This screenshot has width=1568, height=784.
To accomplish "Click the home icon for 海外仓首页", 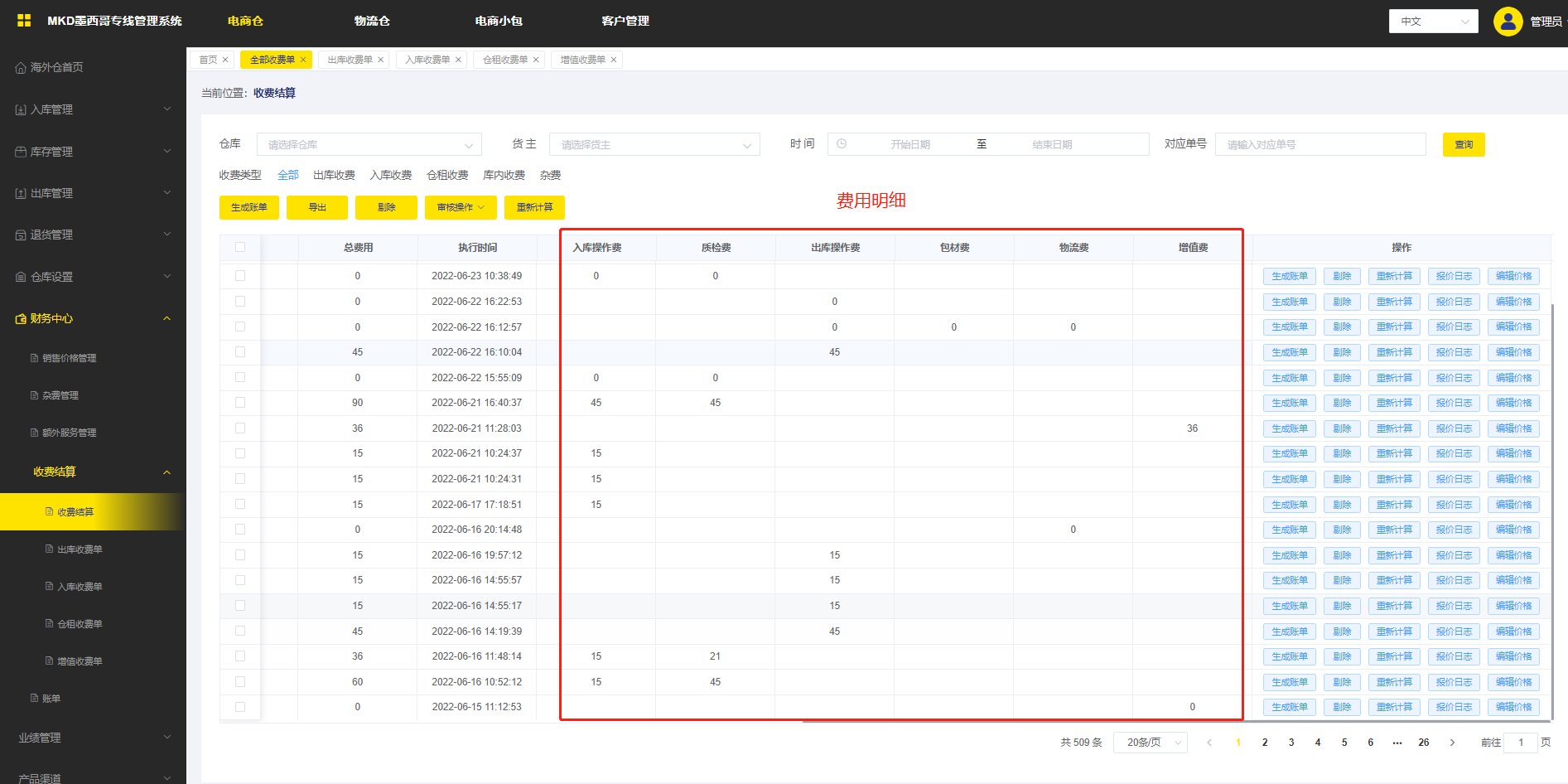I will point(21,68).
